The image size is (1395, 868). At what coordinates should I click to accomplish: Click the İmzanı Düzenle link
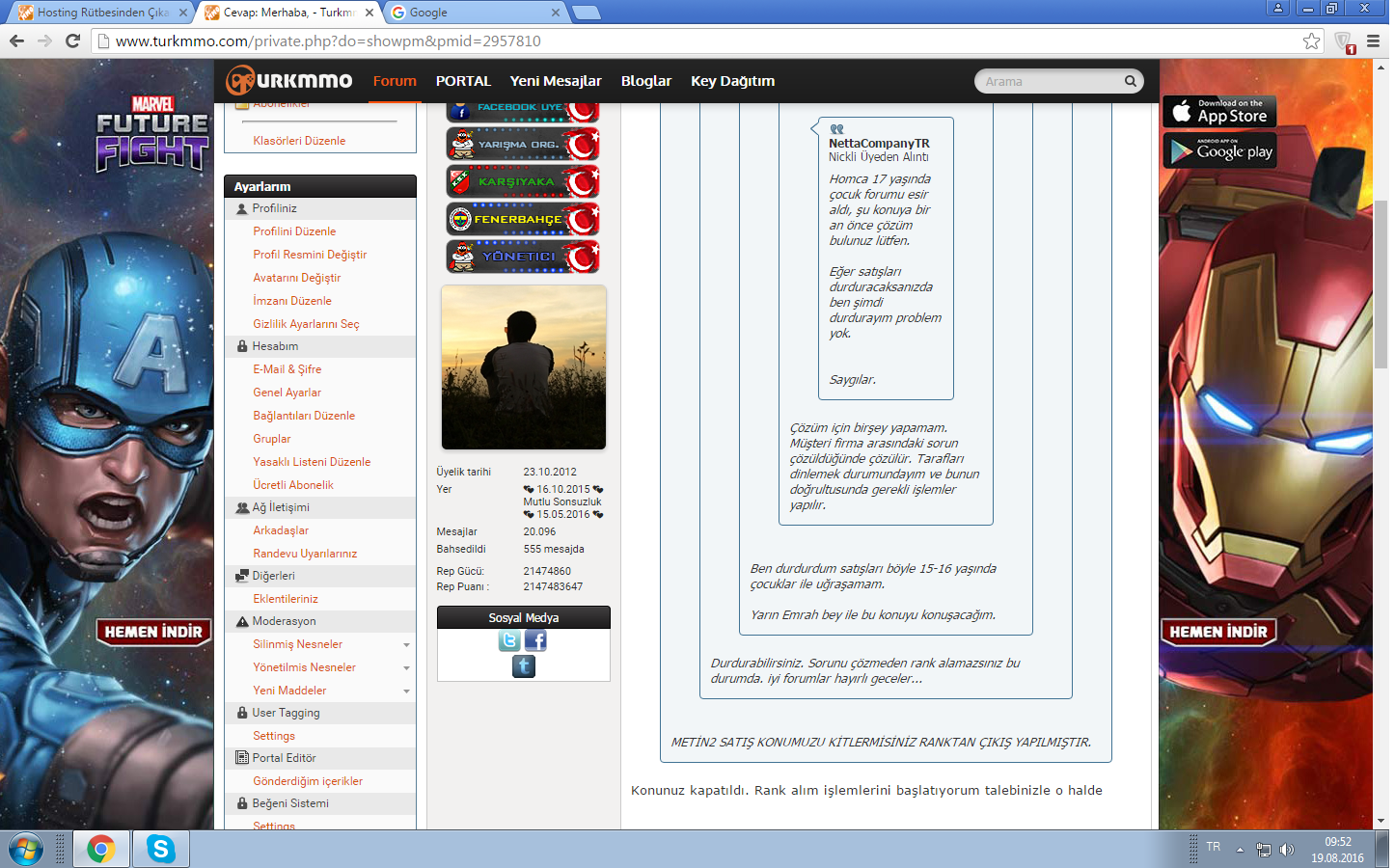(x=292, y=301)
